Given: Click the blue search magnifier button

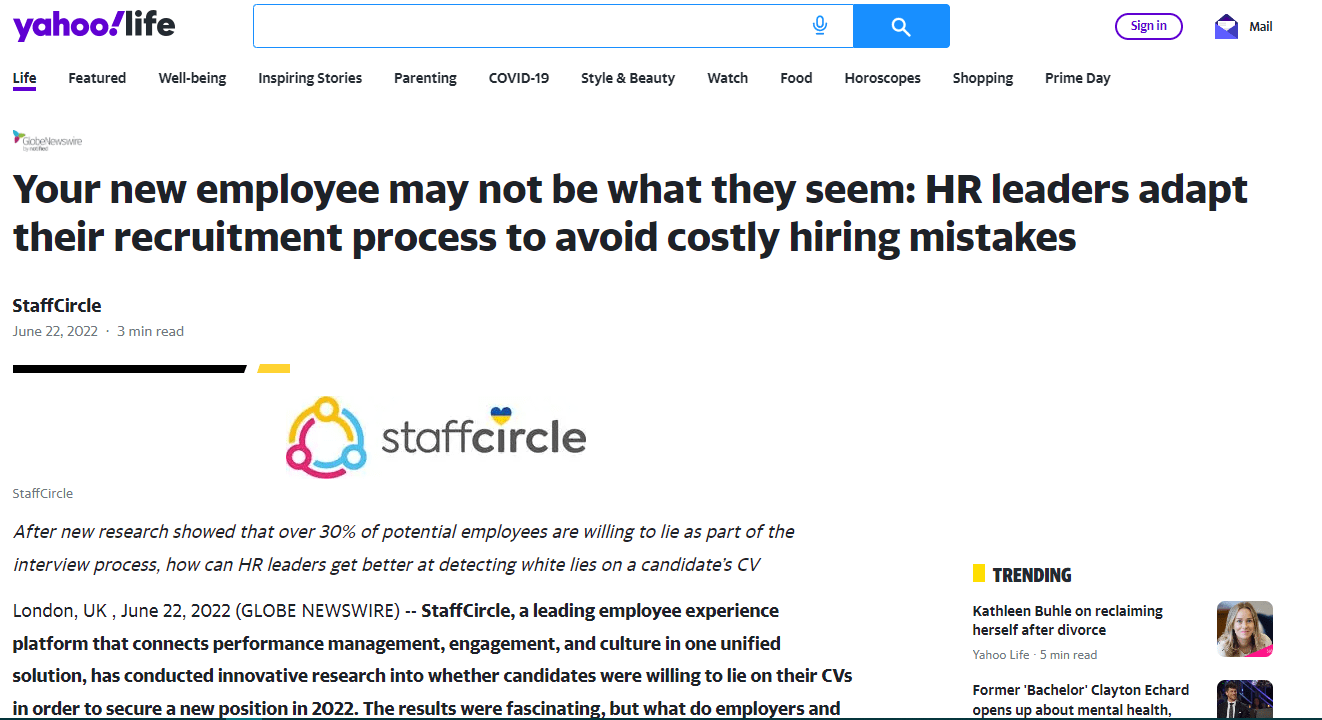Looking at the screenshot, I should (x=901, y=26).
